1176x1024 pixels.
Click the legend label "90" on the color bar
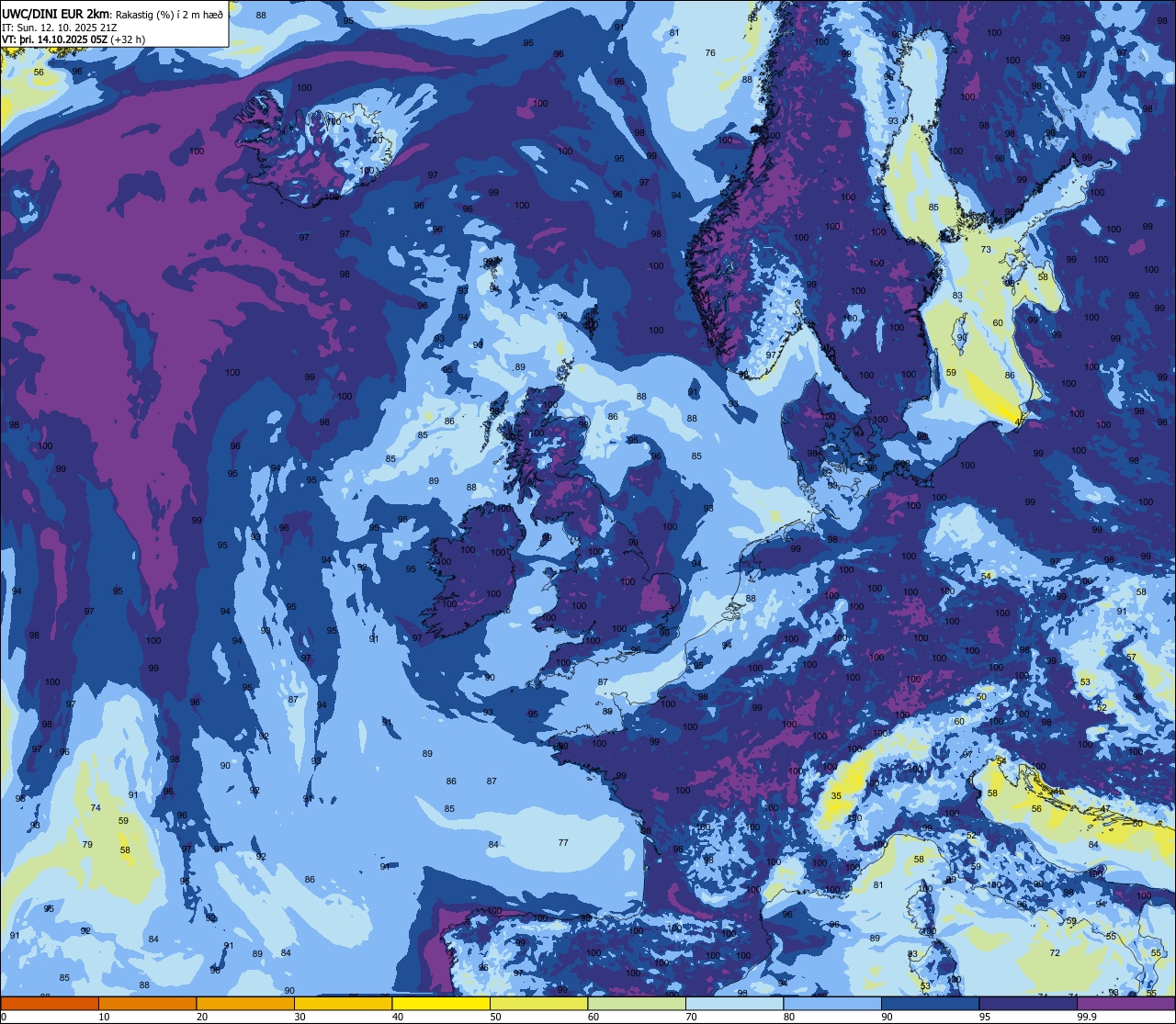pyautogui.click(x=888, y=1017)
